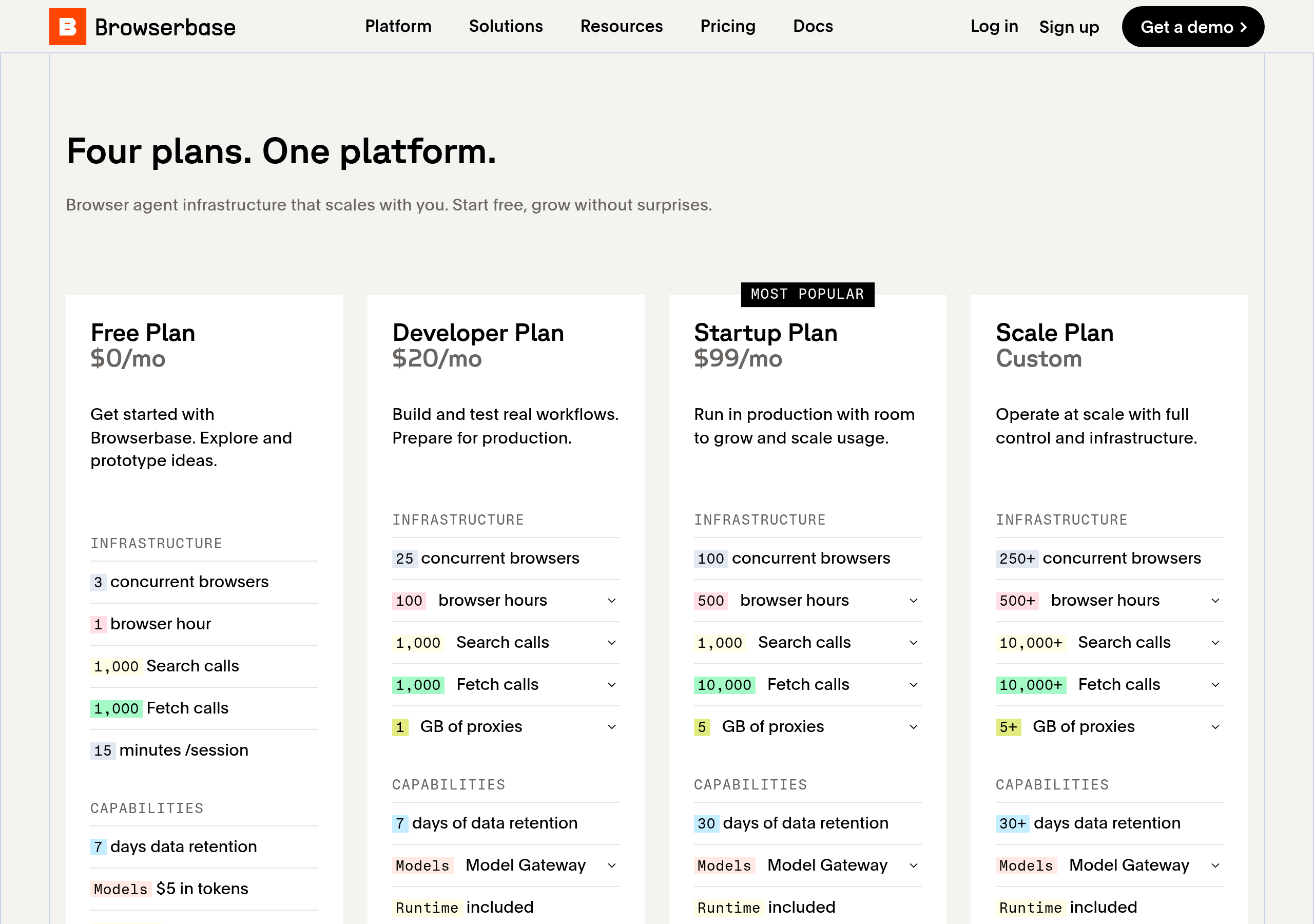Expand Startup Plan 10,000 Fetch calls row

(x=807, y=685)
